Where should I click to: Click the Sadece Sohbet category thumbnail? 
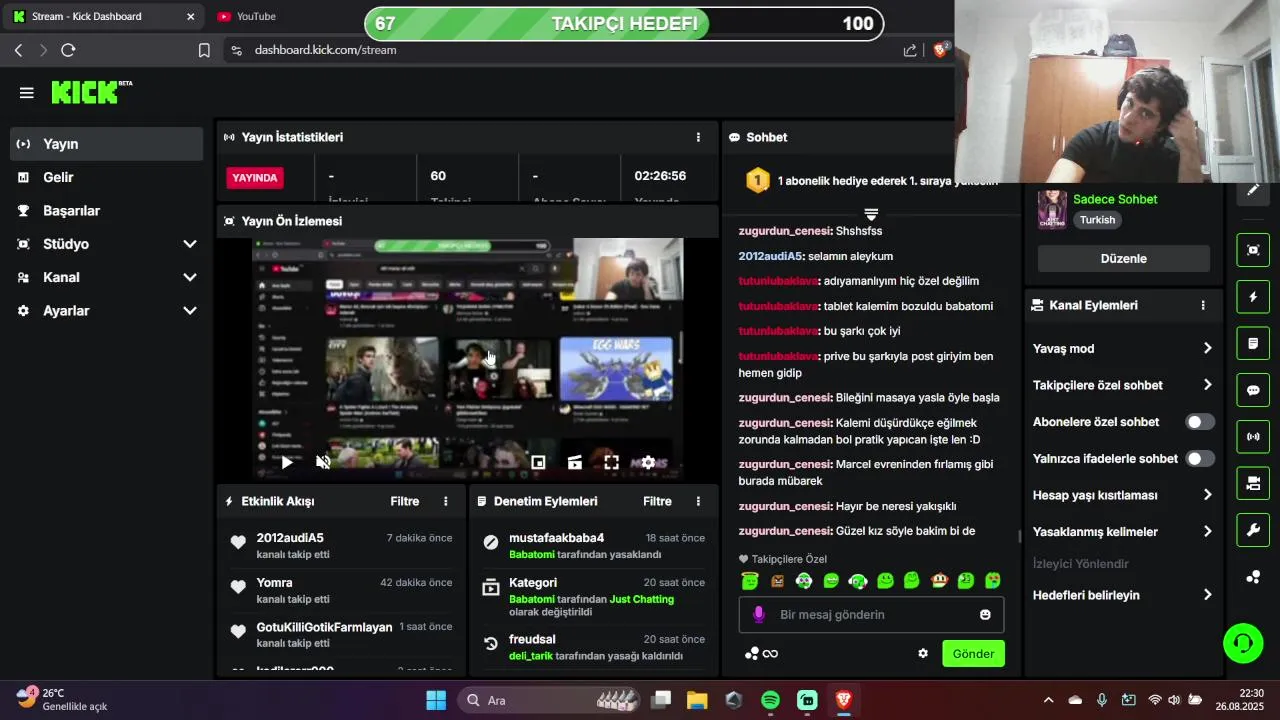(1052, 210)
